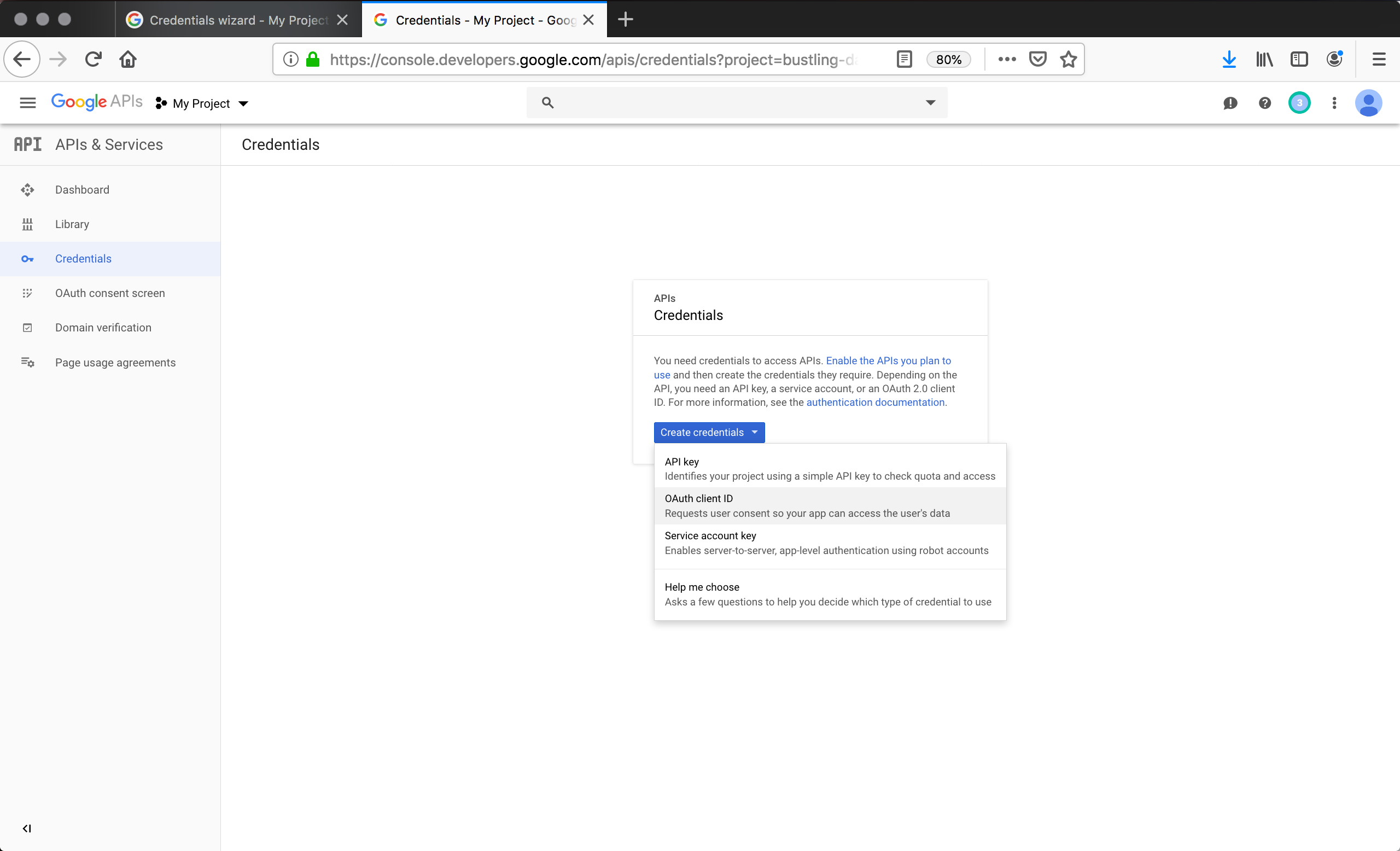Viewport: 1400px width, 851px height.
Task: Choose OAuth client ID option
Action: (x=830, y=505)
